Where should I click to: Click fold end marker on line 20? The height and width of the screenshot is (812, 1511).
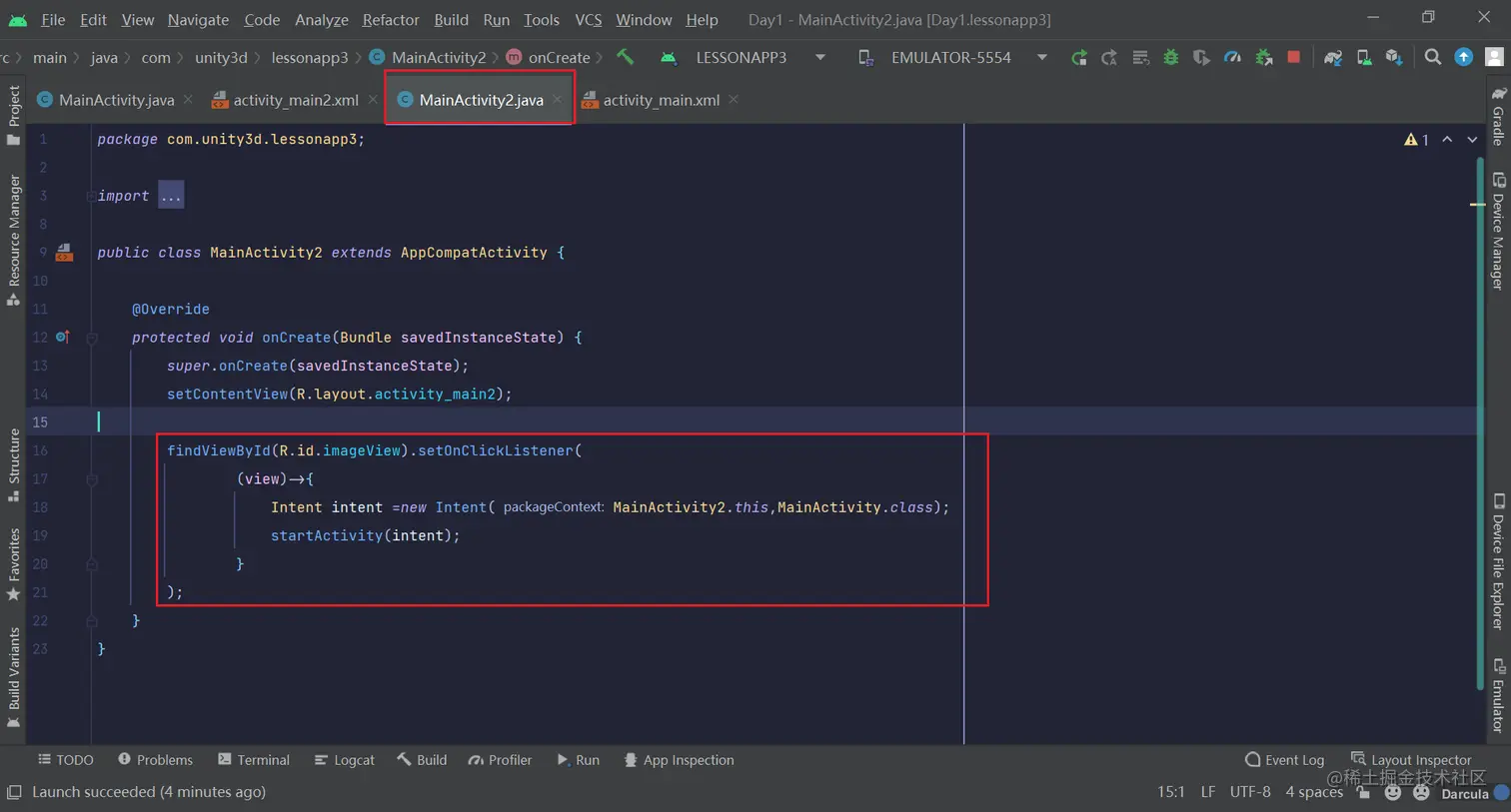click(91, 564)
